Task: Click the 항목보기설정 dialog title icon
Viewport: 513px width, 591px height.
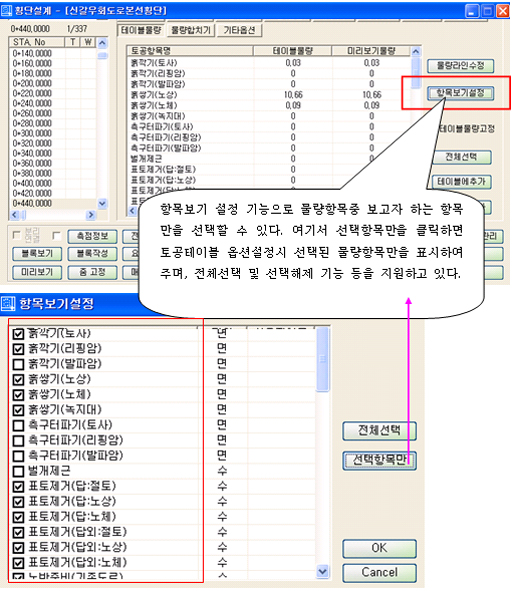Action: (8, 303)
